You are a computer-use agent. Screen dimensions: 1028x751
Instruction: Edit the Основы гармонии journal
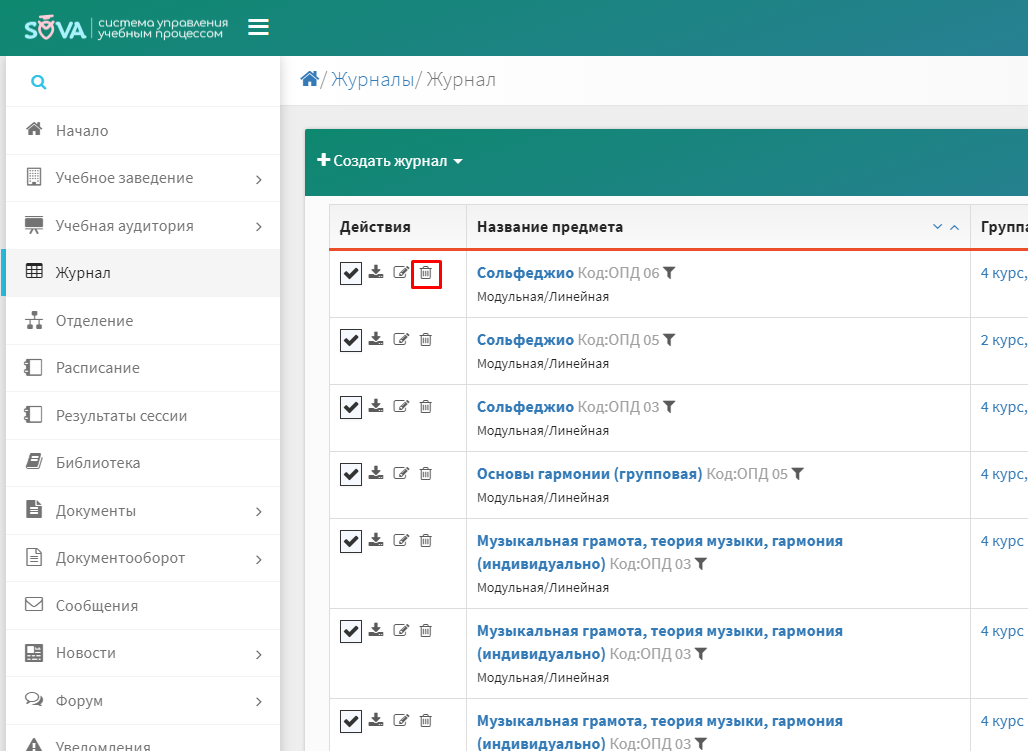(x=401, y=473)
